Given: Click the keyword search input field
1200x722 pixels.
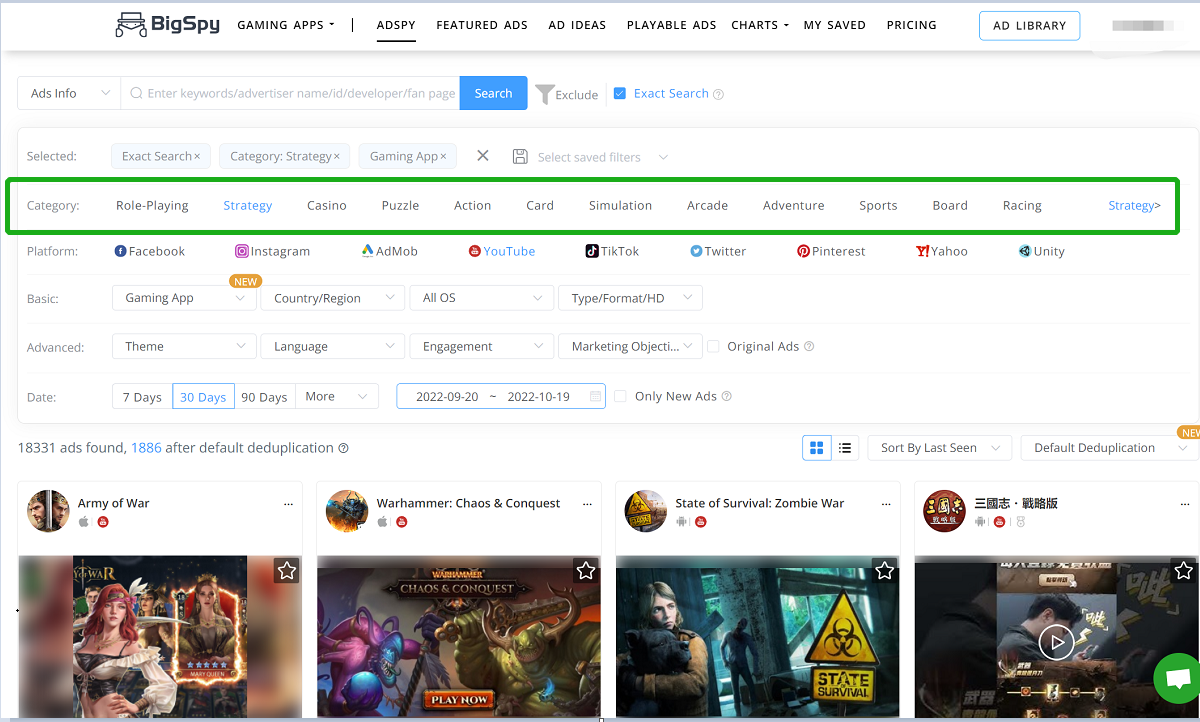Looking at the screenshot, I should pos(290,94).
